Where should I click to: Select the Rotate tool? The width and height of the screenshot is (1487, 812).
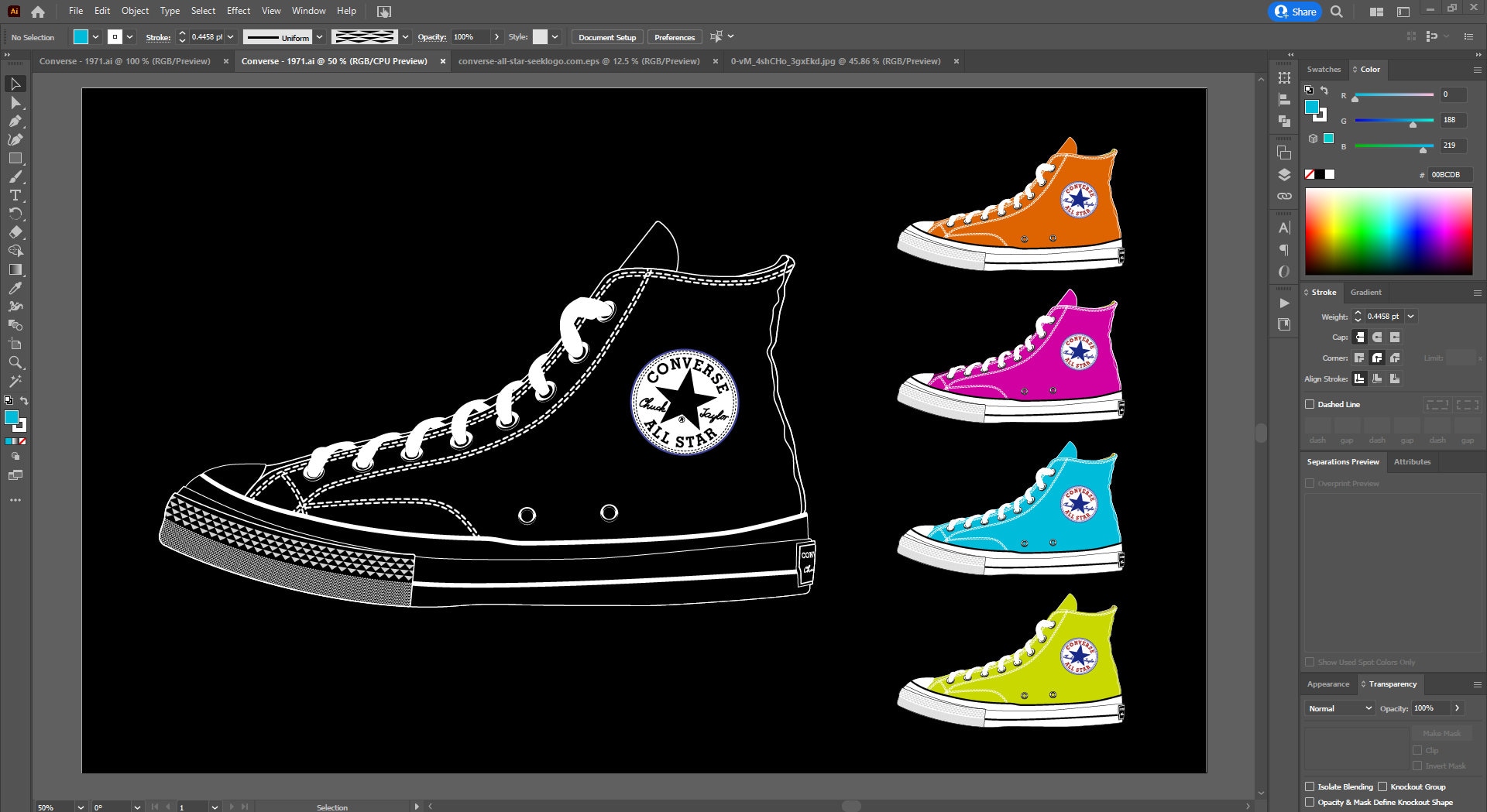15,214
